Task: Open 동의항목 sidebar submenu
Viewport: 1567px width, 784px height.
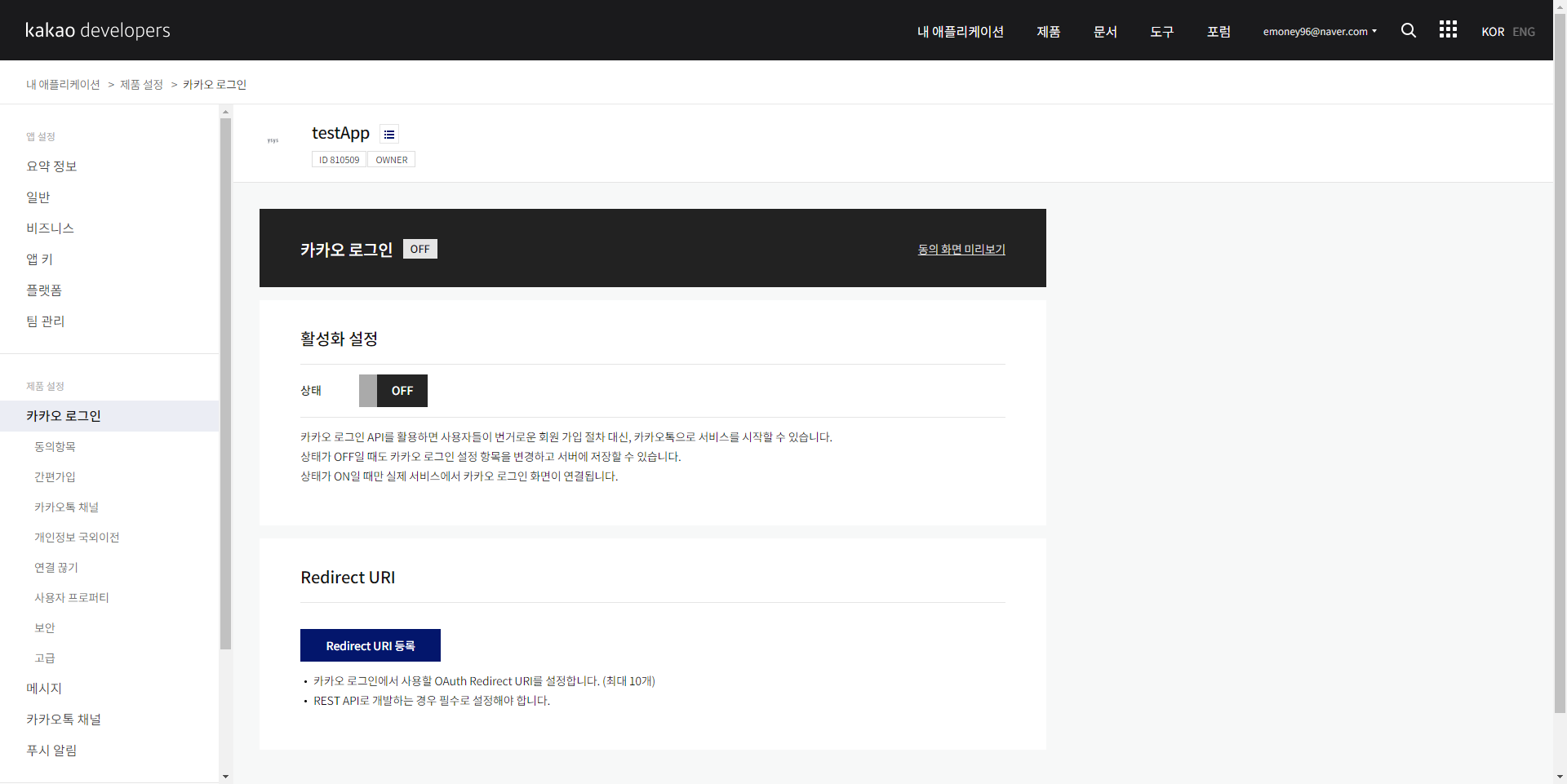Action: coord(55,446)
